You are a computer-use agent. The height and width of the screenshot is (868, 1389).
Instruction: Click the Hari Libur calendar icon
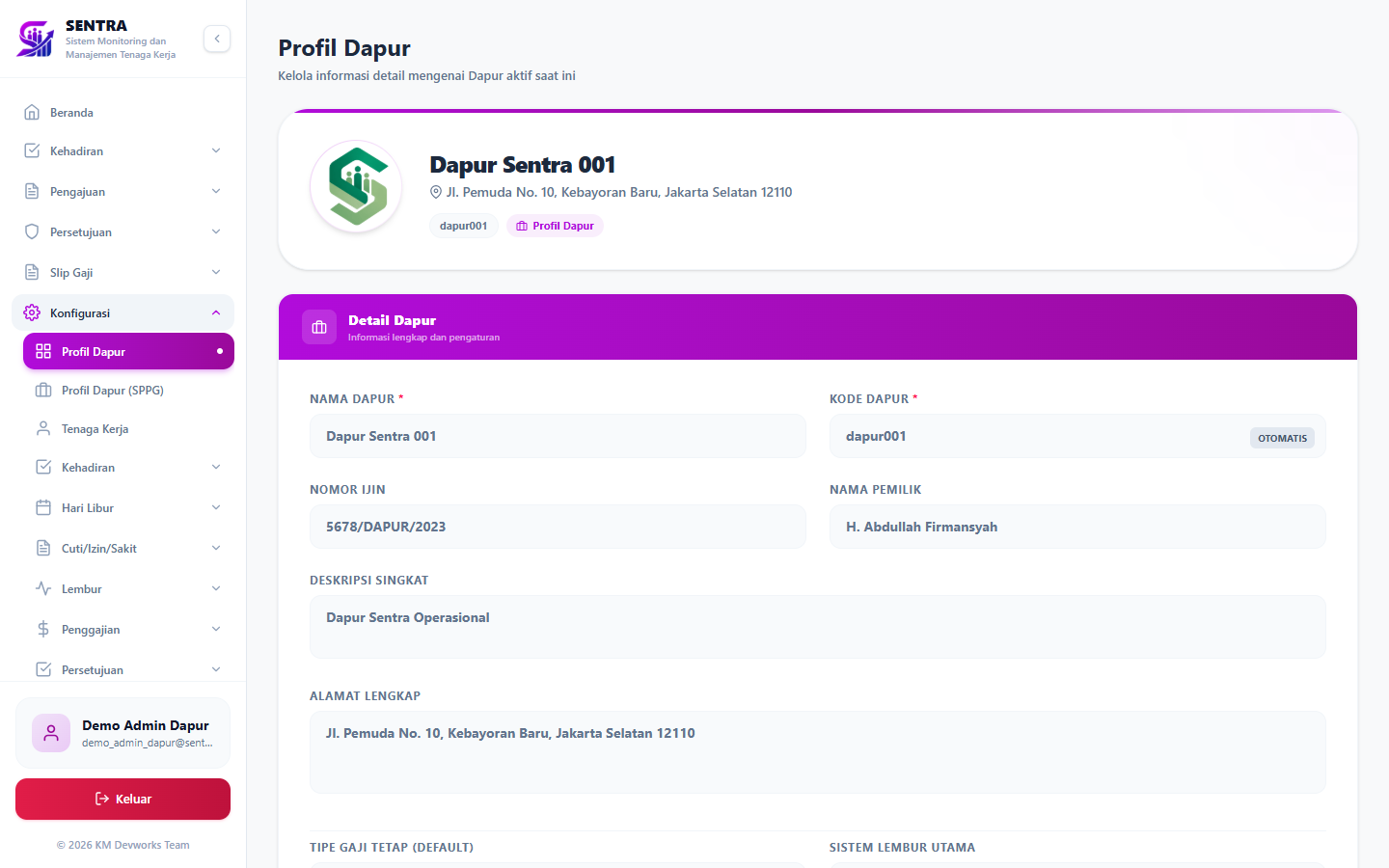pos(43,507)
